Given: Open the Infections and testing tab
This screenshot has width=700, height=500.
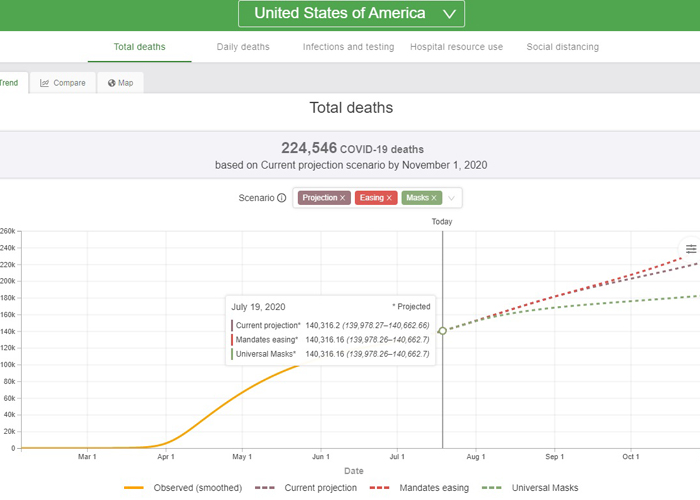Looking at the screenshot, I should (348, 47).
